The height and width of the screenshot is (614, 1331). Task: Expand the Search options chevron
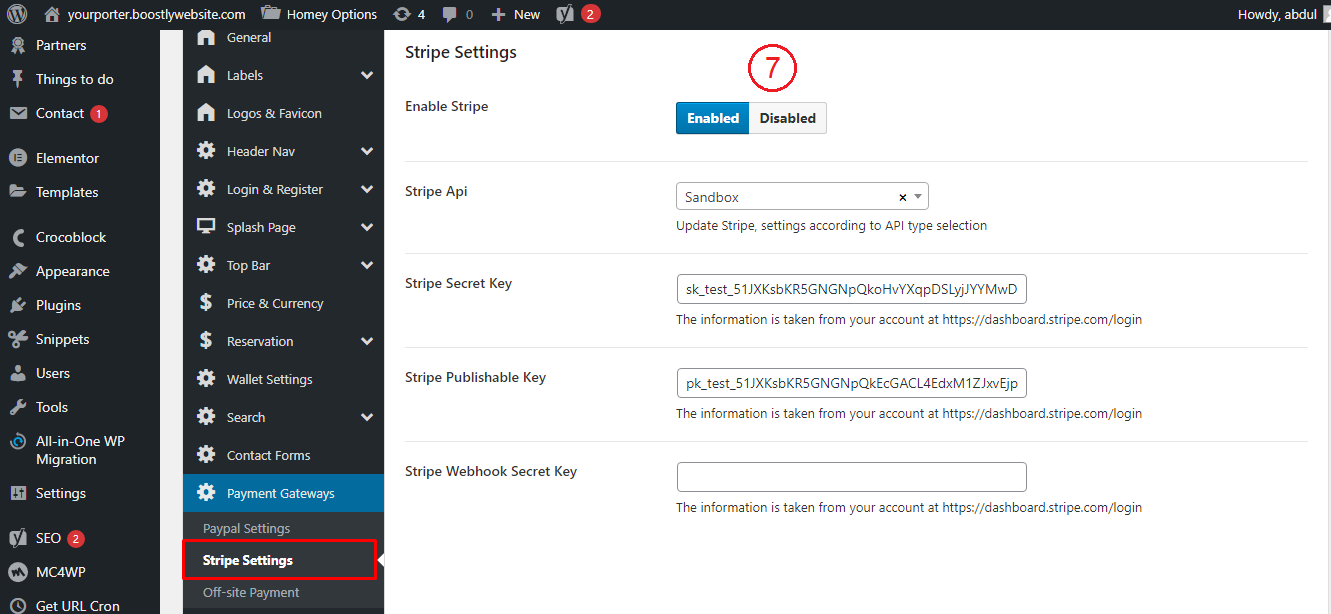point(367,417)
